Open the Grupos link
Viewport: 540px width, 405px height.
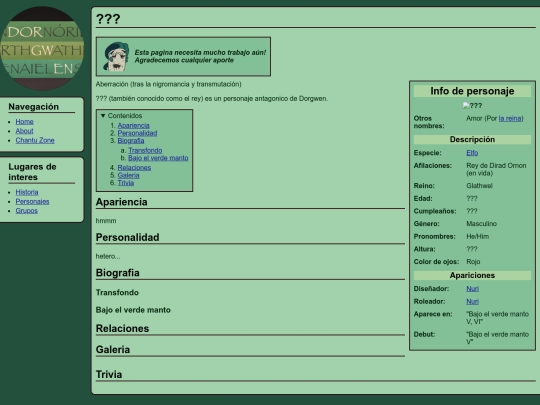coord(27,210)
